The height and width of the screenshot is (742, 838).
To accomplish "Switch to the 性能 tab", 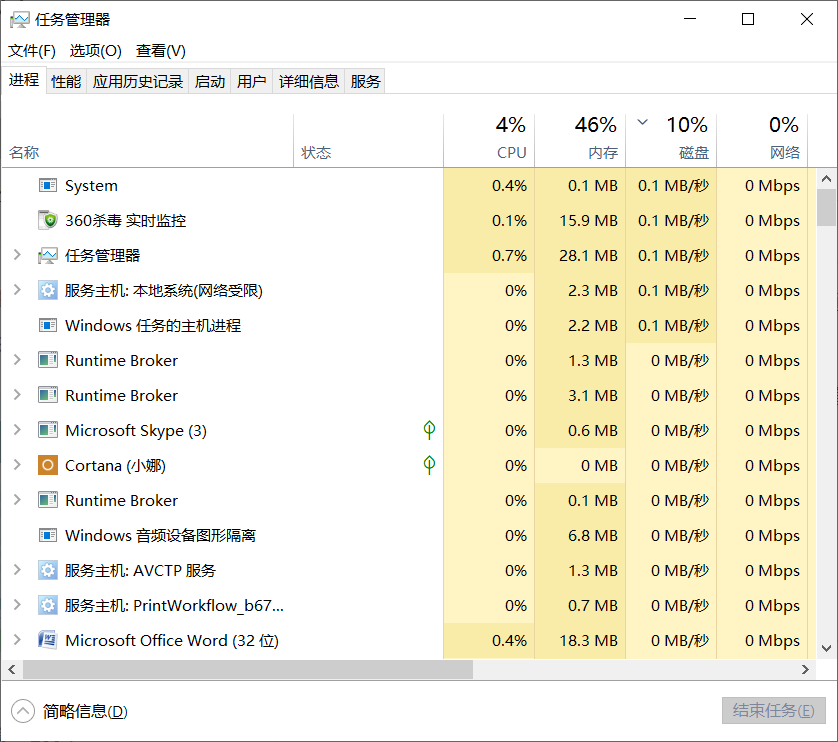I will tap(66, 81).
